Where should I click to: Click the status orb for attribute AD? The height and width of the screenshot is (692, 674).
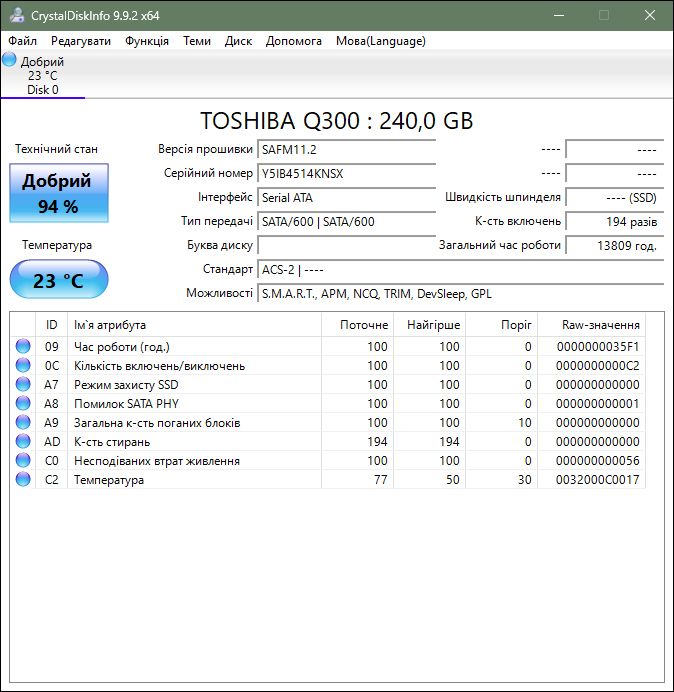click(x=23, y=441)
